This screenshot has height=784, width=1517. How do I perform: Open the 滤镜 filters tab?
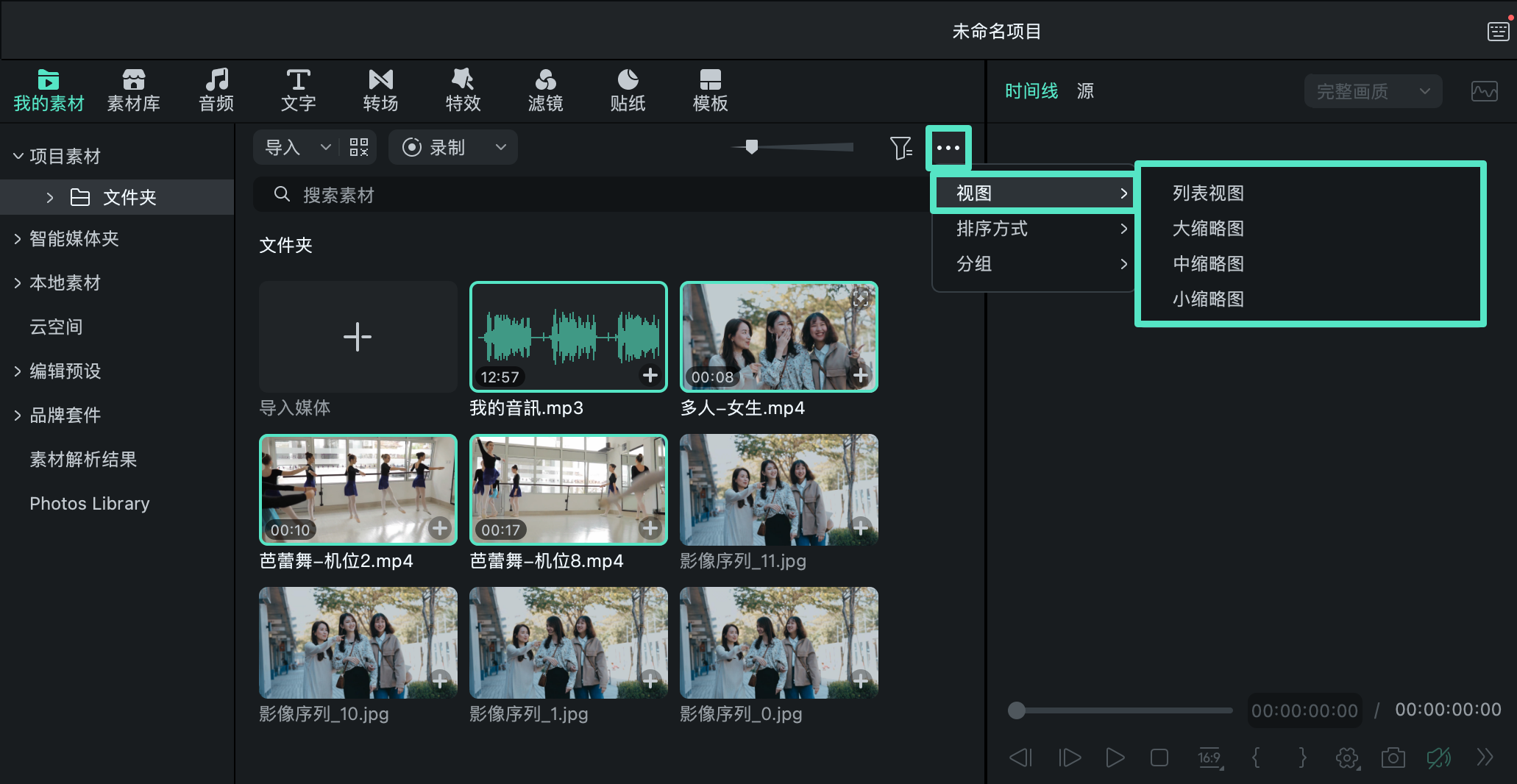[545, 90]
